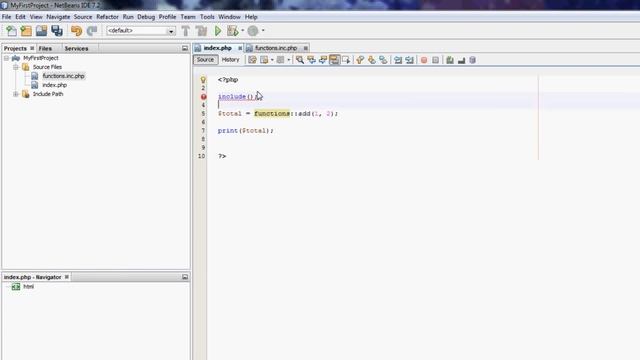Switch to the Projects tab

[x=15, y=48]
